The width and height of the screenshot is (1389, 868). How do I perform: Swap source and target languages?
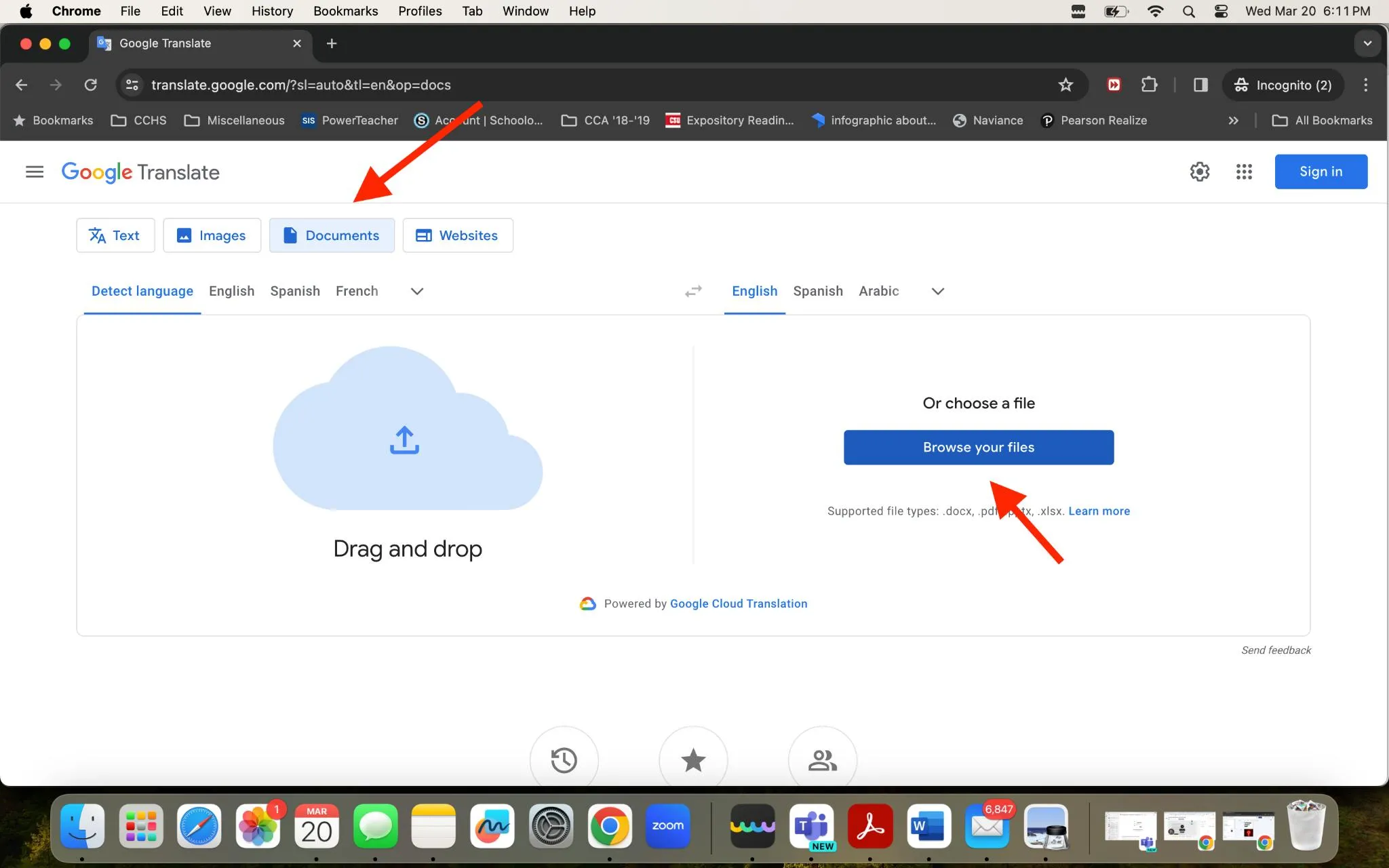[693, 291]
